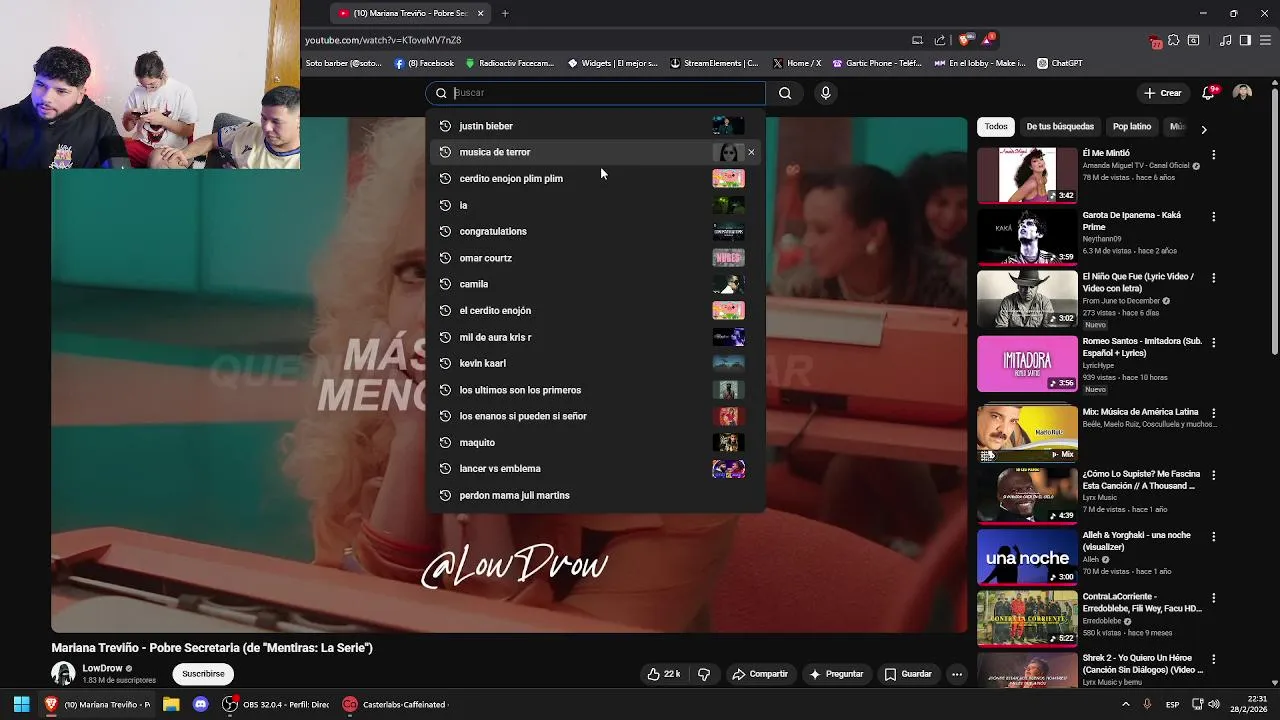Click the 'Guardar' save button
The width and height of the screenshot is (1280, 720).
pyautogui.click(x=908, y=674)
